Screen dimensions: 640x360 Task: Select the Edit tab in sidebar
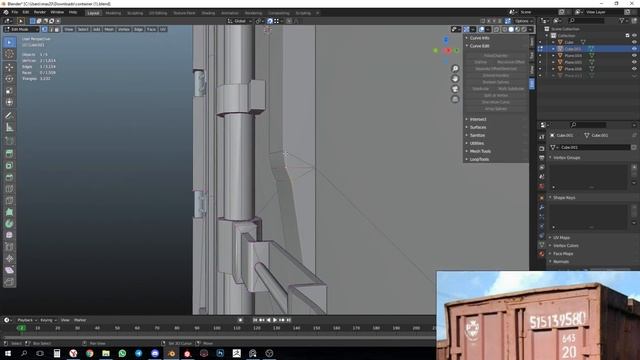[x=532, y=83]
